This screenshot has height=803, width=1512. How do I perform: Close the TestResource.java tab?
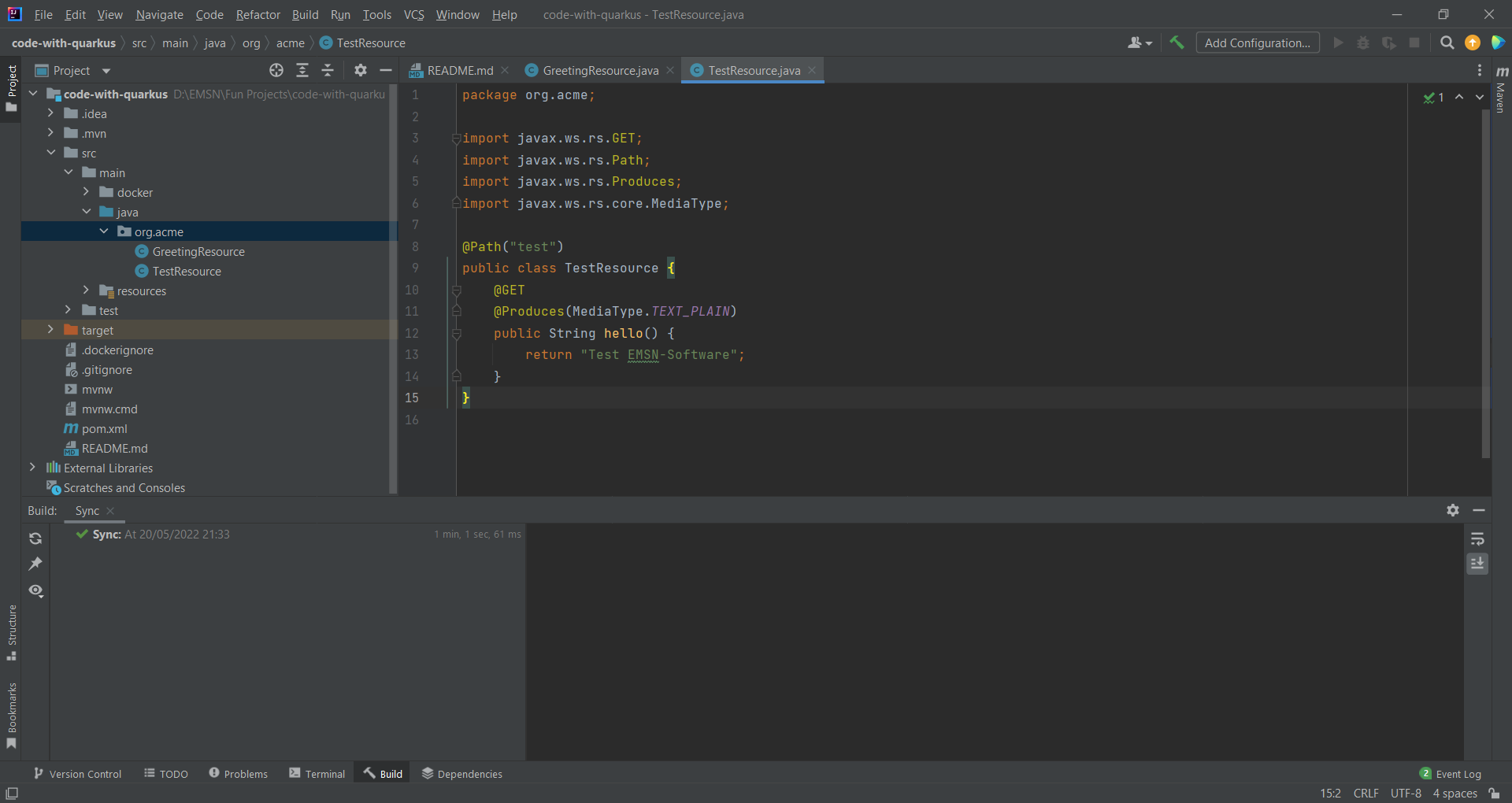(812, 70)
